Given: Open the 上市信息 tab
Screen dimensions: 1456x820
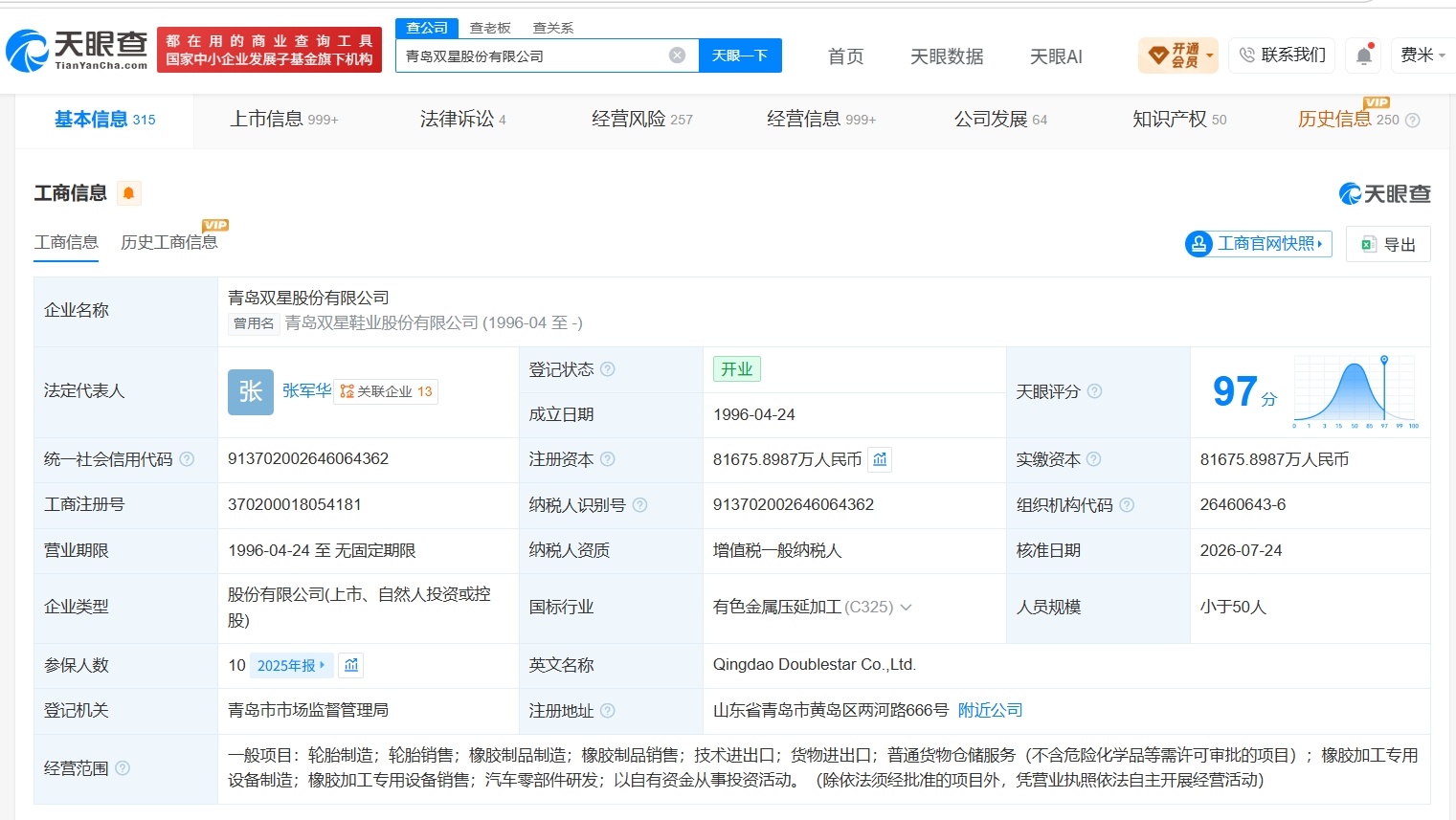Looking at the screenshot, I should pyautogui.click(x=283, y=120).
